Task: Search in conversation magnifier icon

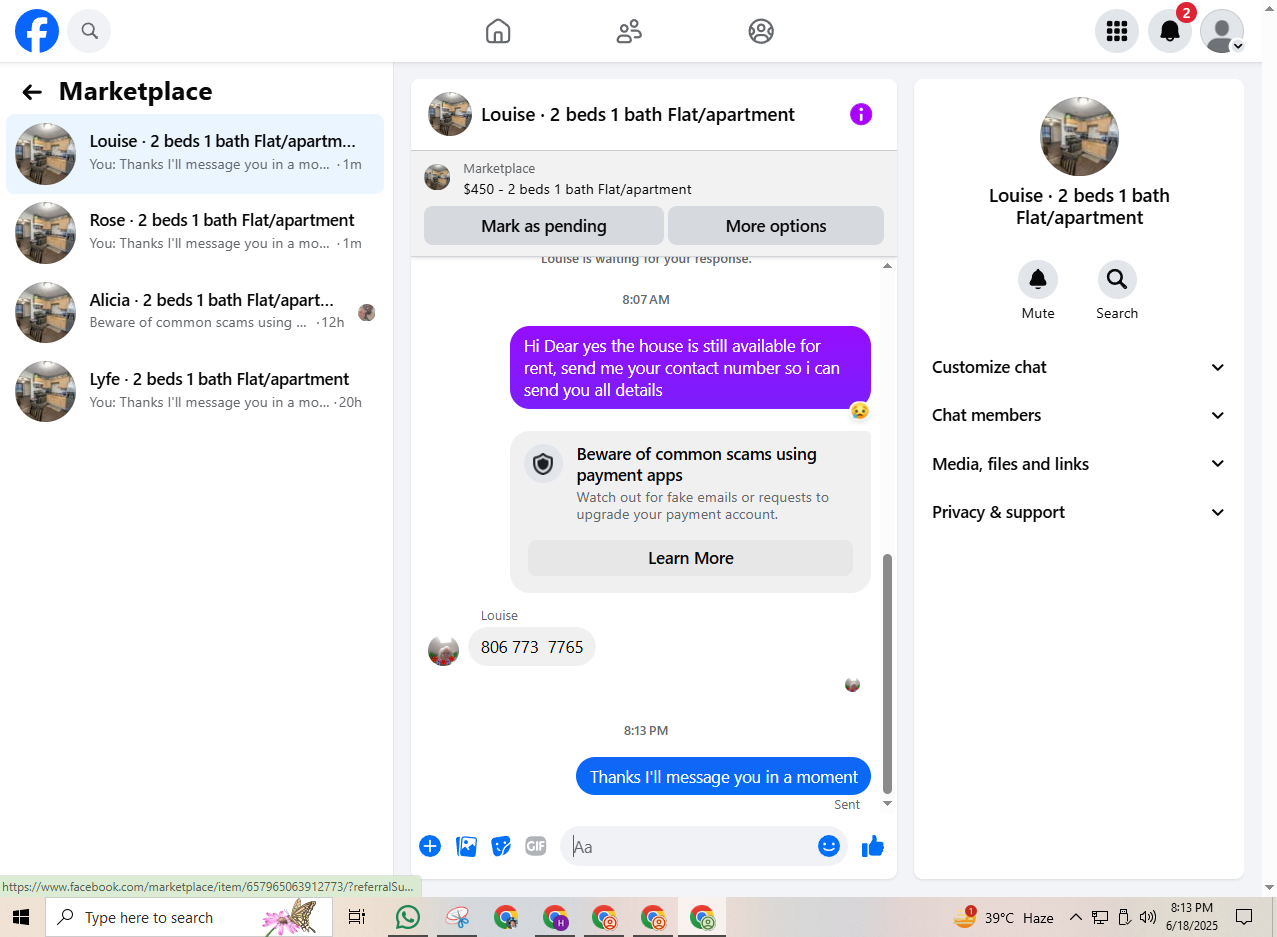Action: click(x=1117, y=279)
